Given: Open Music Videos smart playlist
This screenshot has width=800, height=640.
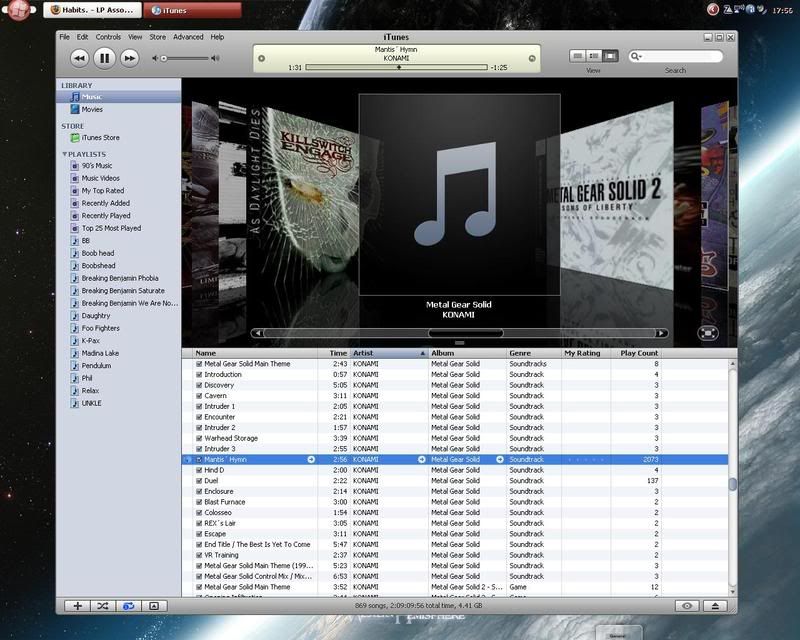Looking at the screenshot, I should point(118,178).
